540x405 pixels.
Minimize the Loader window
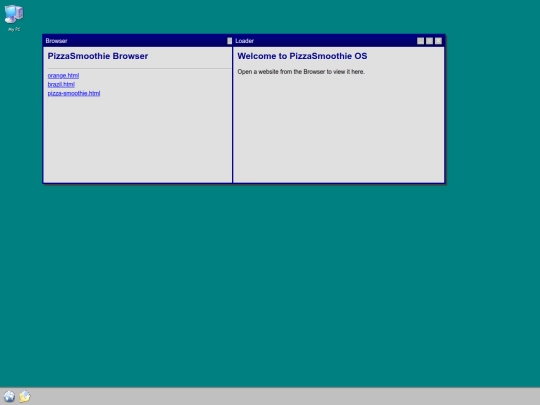click(420, 41)
